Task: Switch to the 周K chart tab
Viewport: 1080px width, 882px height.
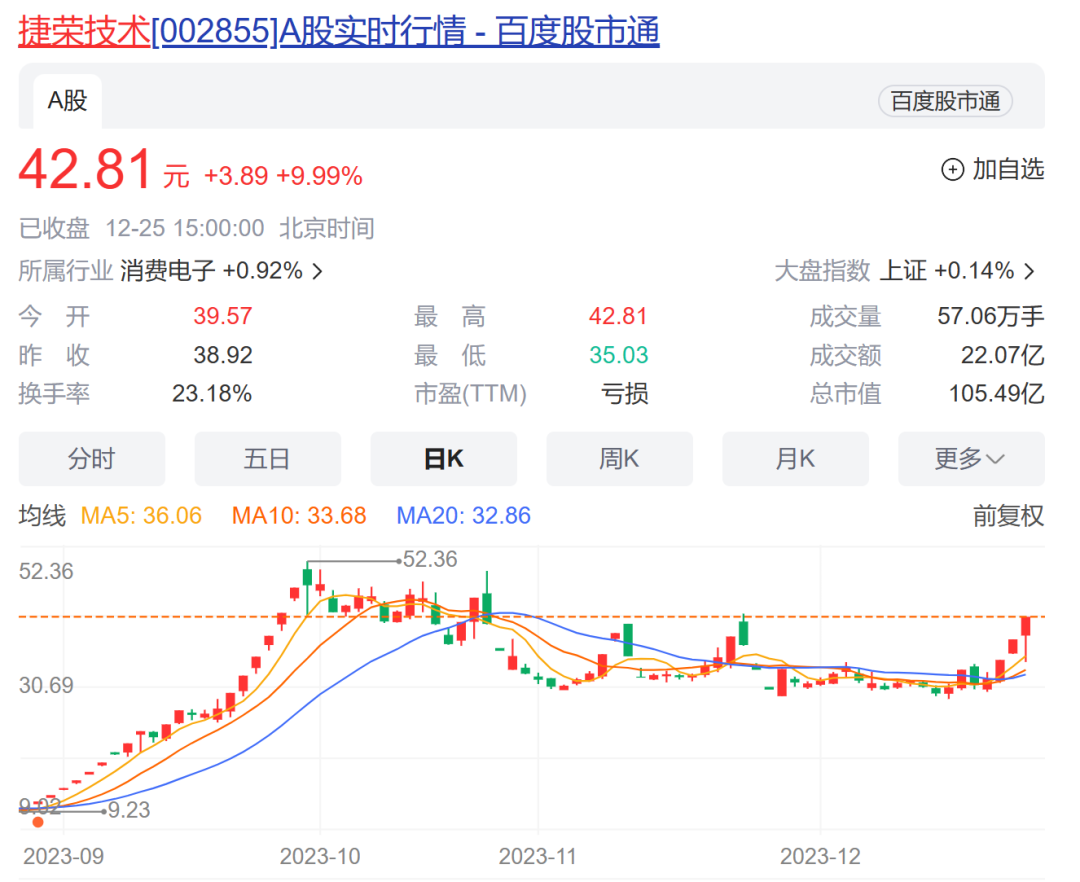Action: (x=619, y=459)
